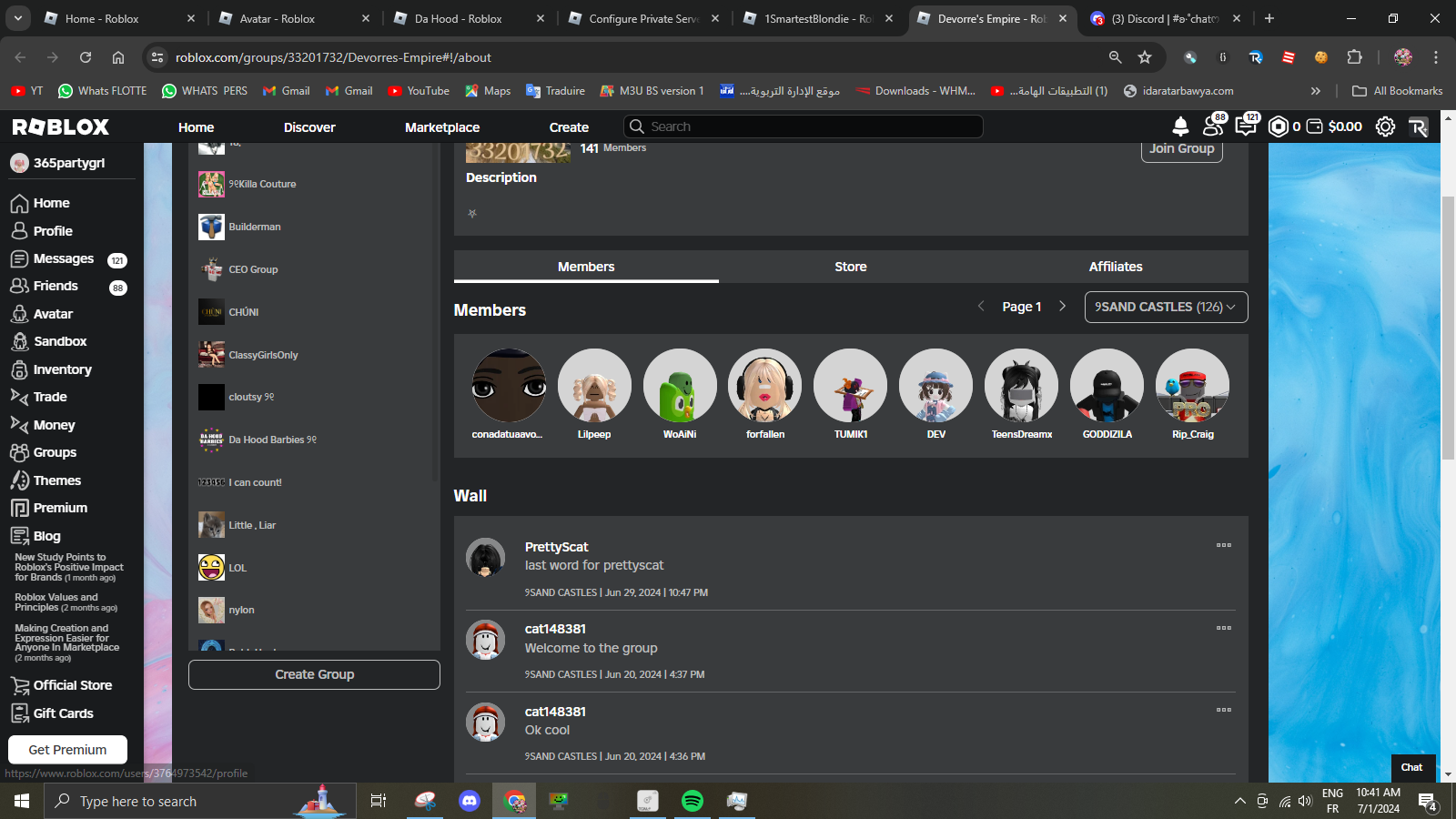Open the Chat button at bottom right
Viewport: 1456px width, 819px height.
[1412, 767]
